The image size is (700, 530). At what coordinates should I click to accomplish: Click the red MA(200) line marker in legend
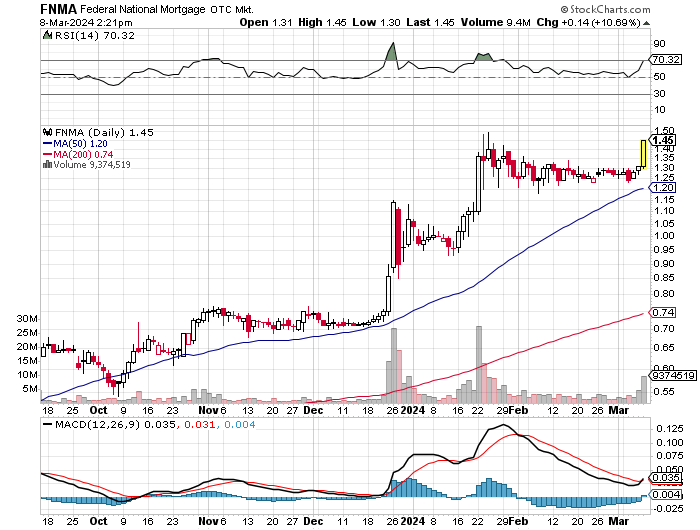tap(47, 154)
